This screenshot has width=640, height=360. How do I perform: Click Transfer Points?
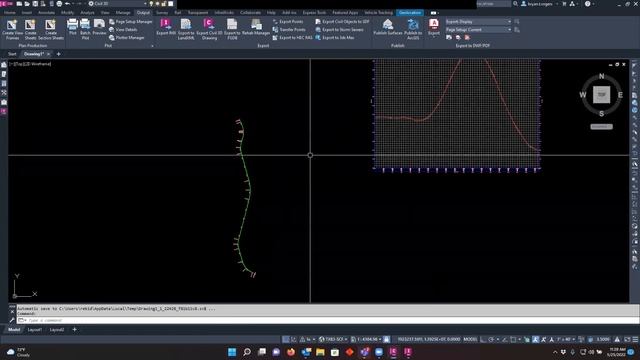click(x=289, y=30)
